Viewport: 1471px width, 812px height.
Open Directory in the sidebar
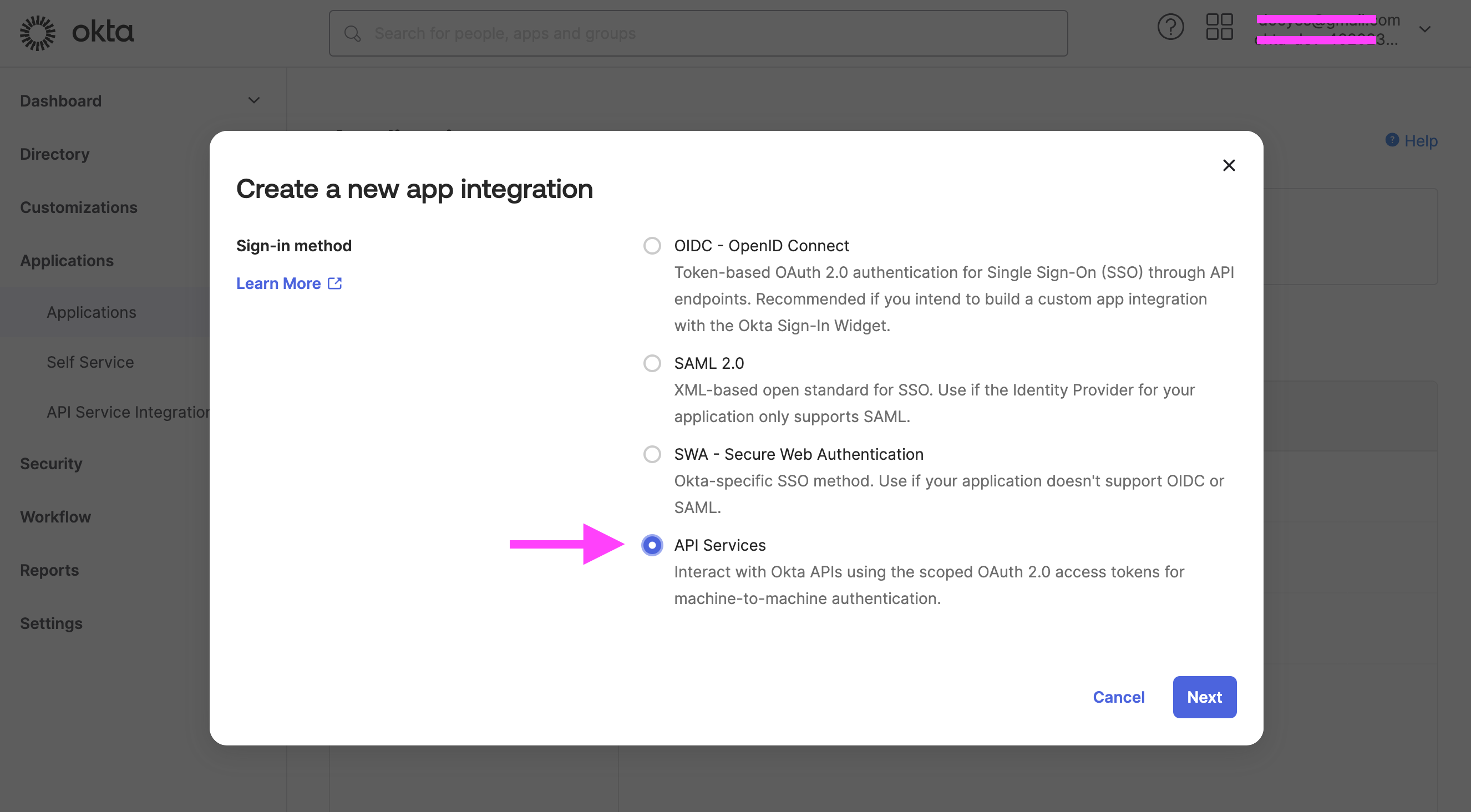(x=55, y=154)
